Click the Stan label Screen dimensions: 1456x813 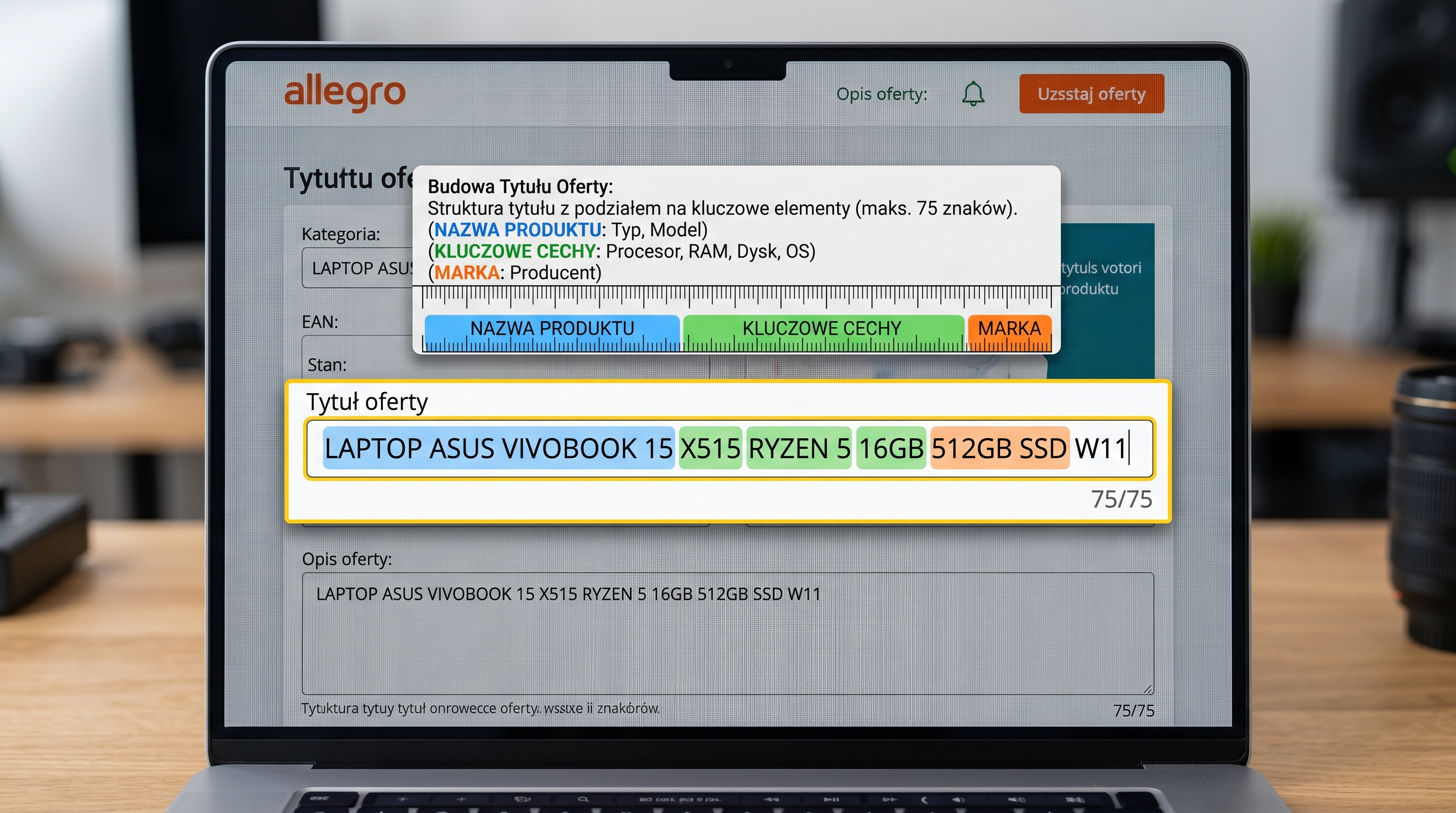(x=326, y=365)
